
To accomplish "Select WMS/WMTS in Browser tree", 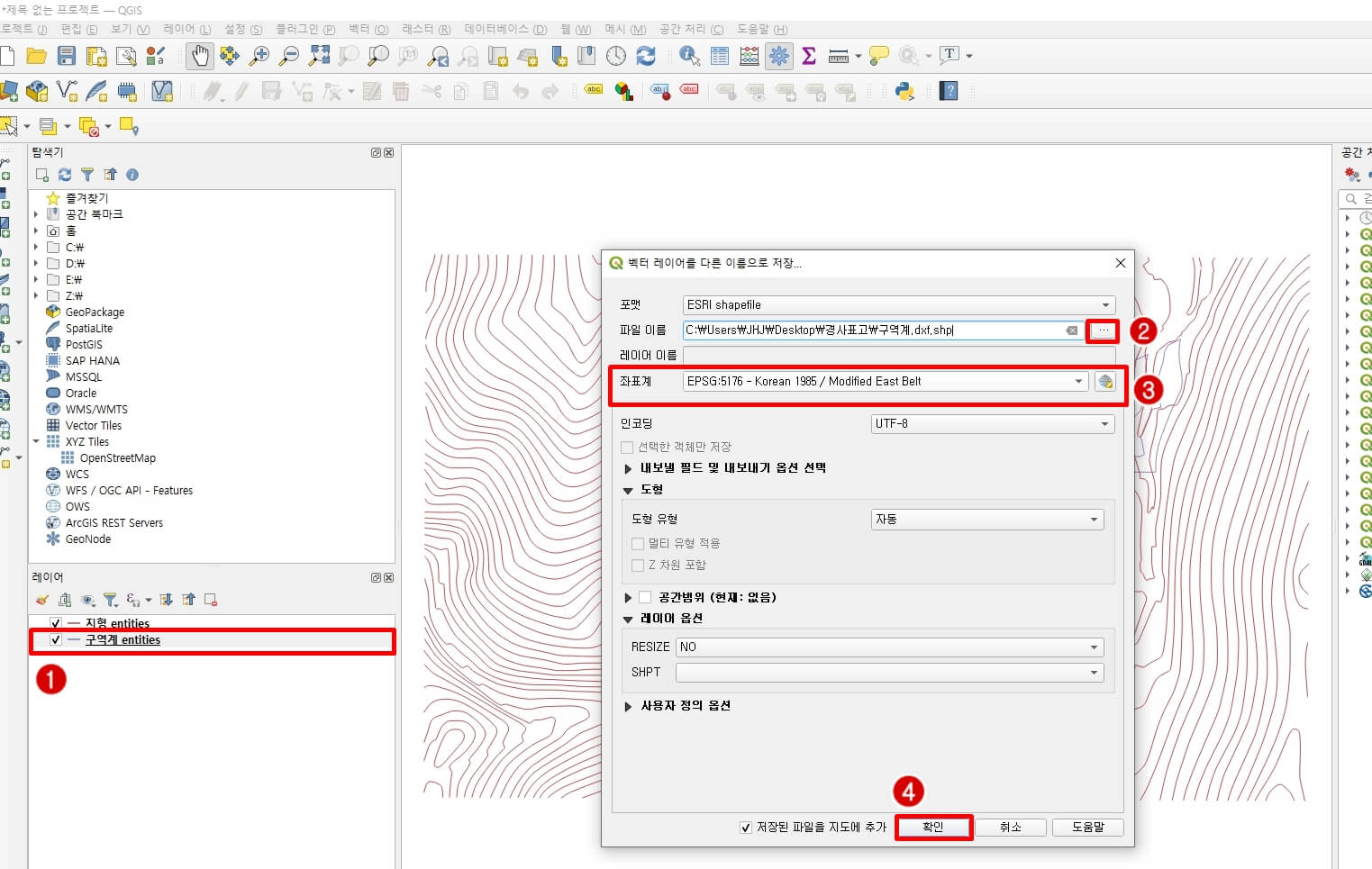I will coord(96,410).
